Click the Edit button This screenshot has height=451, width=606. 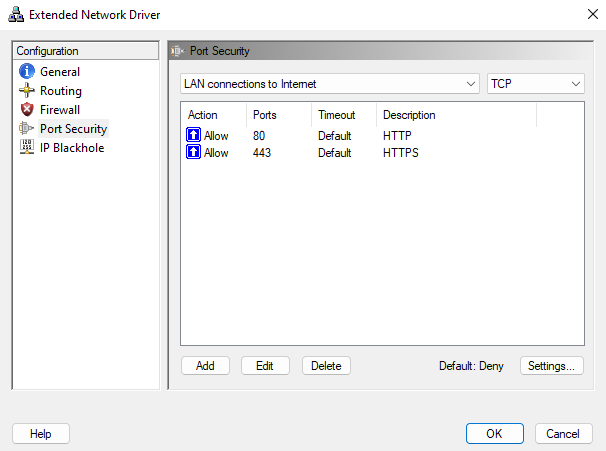[265, 366]
